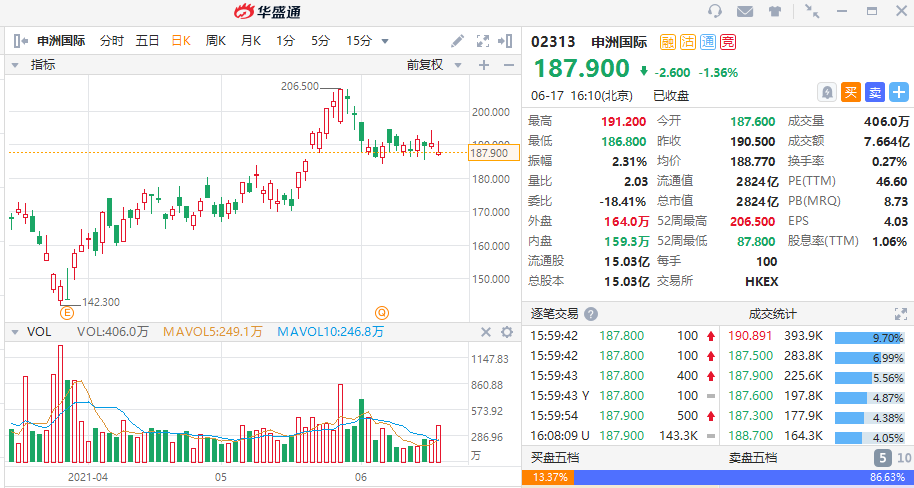Viewport: 914px width, 488px height.
Task: Click the MAVOL5:249.1万 legend
Action: pyautogui.click(x=213, y=332)
